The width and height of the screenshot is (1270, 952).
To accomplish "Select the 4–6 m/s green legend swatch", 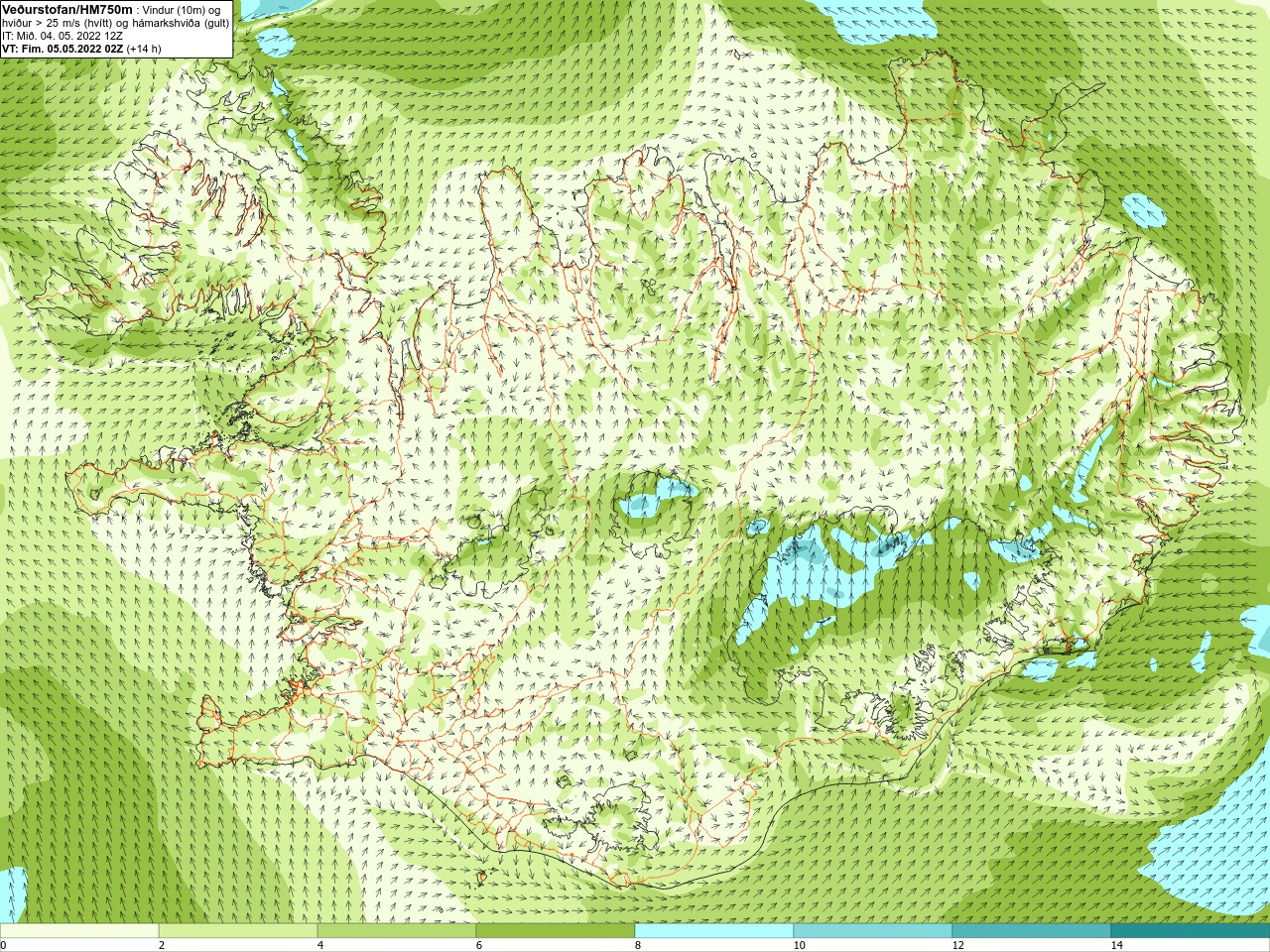I will pyautogui.click(x=397, y=931).
